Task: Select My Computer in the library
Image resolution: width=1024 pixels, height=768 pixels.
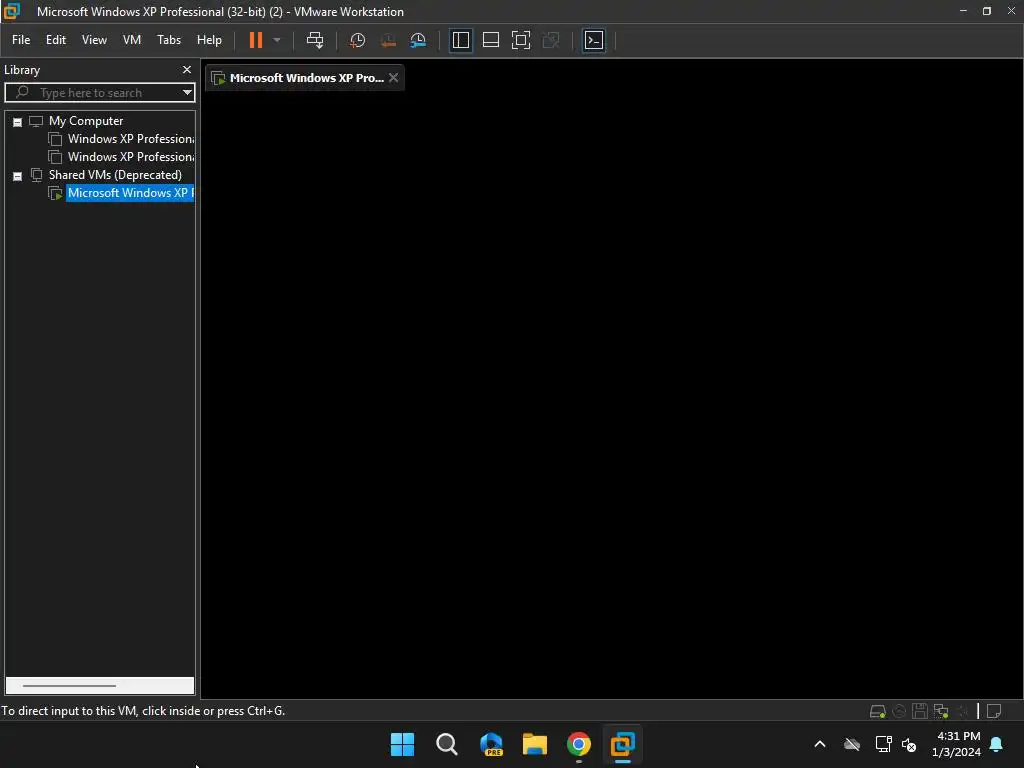Action: point(86,121)
